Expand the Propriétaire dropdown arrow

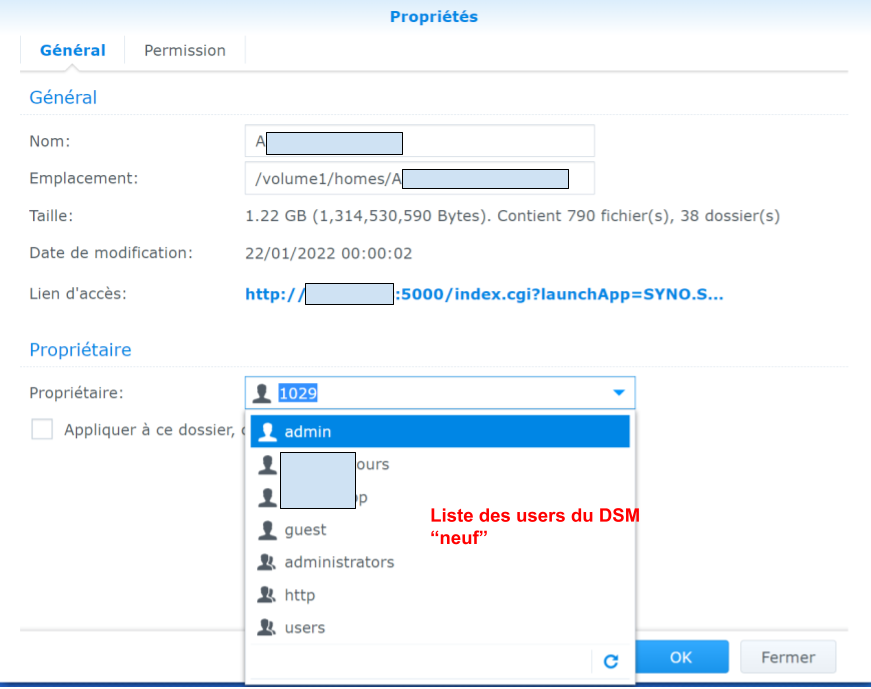point(619,393)
